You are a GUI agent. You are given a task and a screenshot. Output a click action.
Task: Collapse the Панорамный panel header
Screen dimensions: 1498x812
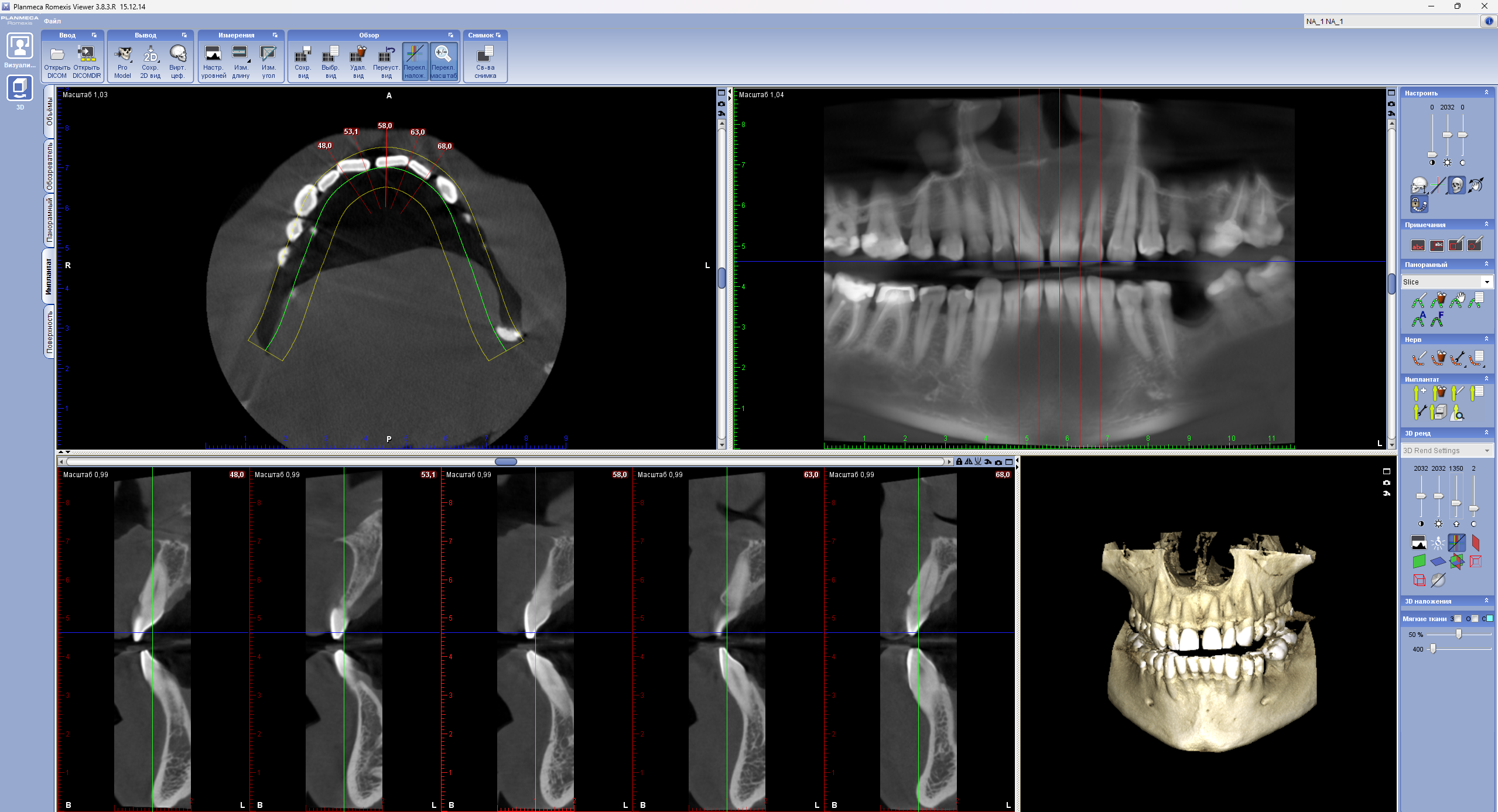1486,264
